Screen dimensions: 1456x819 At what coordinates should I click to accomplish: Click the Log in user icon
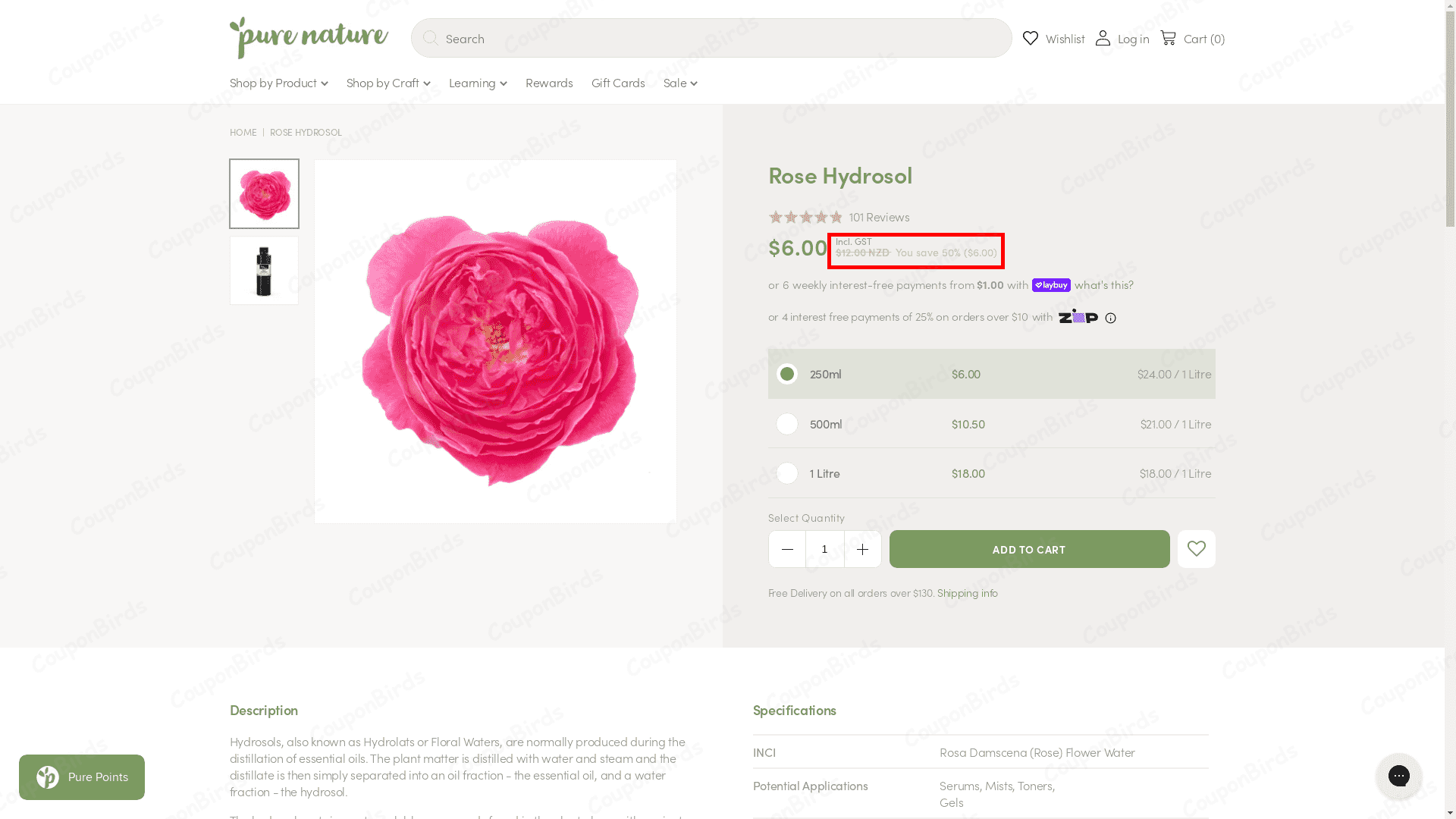(1103, 38)
